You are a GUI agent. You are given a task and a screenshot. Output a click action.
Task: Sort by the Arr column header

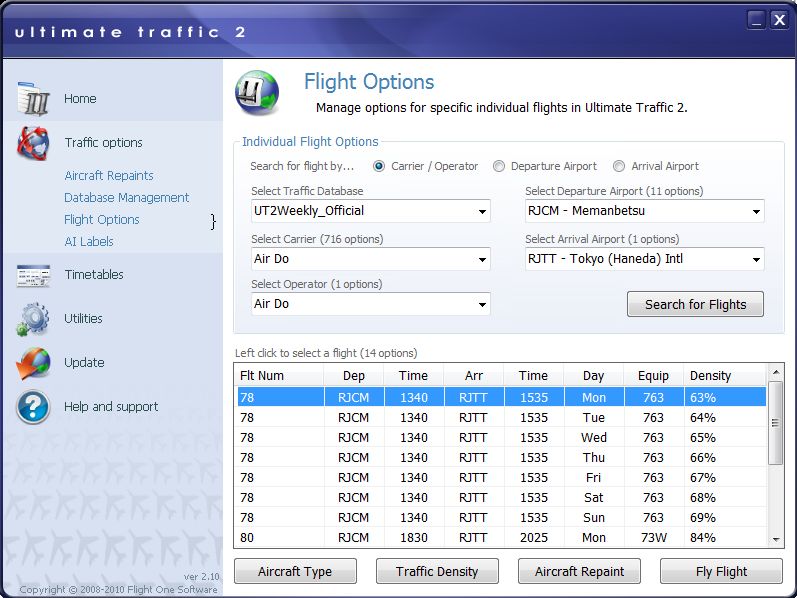474,376
